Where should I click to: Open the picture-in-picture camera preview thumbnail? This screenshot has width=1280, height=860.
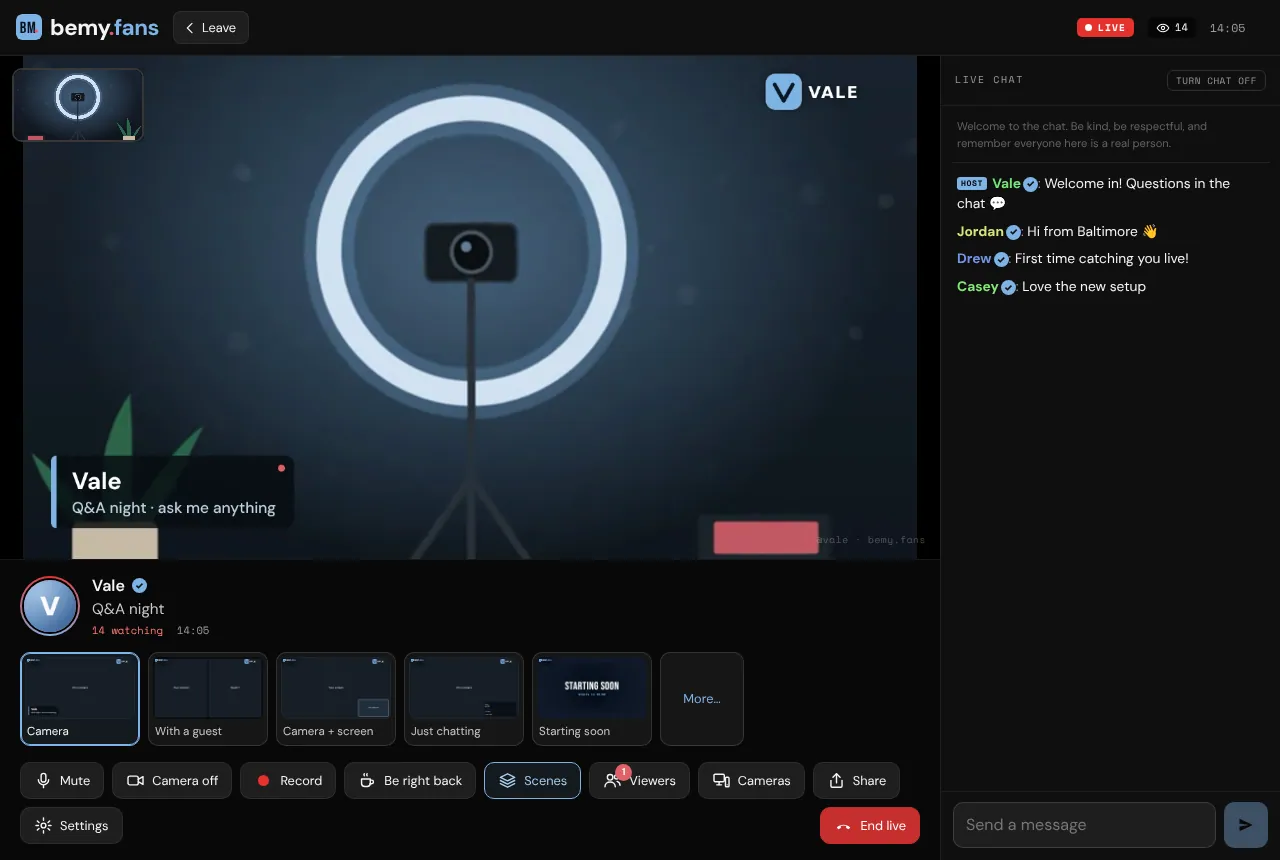click(x=78, y=104)
